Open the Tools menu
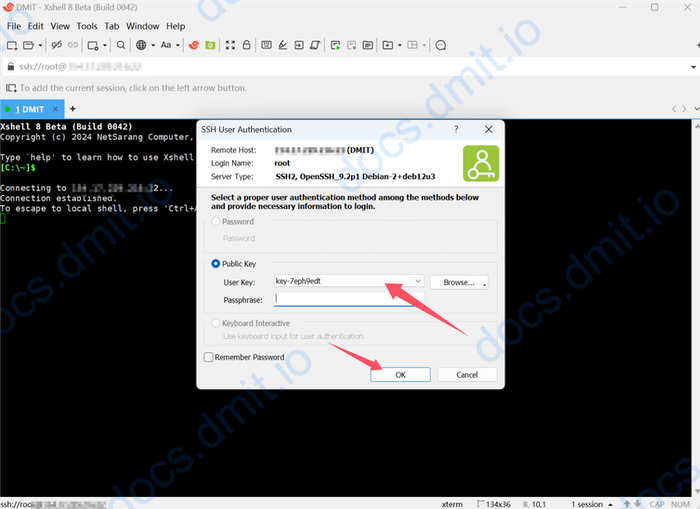This screenshot has width=700, height=509. click(x=87, y=26)
